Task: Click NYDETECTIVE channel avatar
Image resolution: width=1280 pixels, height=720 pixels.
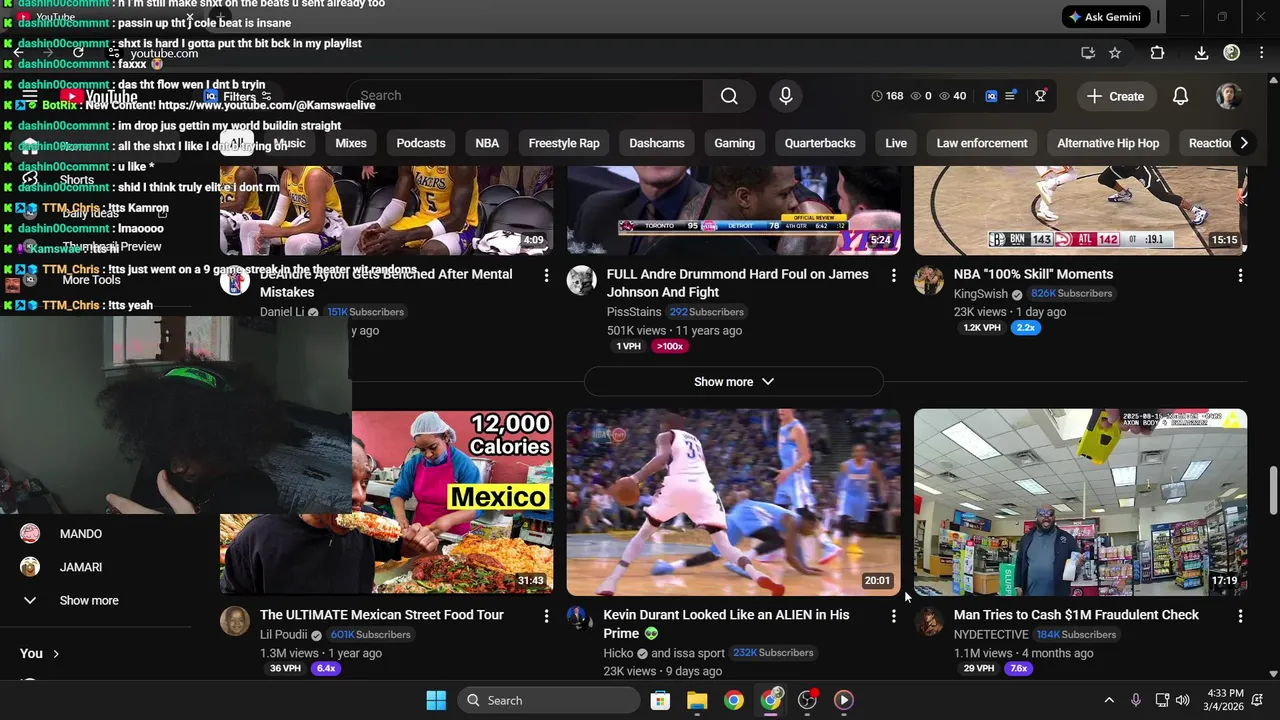Action: tap(928, 621)
